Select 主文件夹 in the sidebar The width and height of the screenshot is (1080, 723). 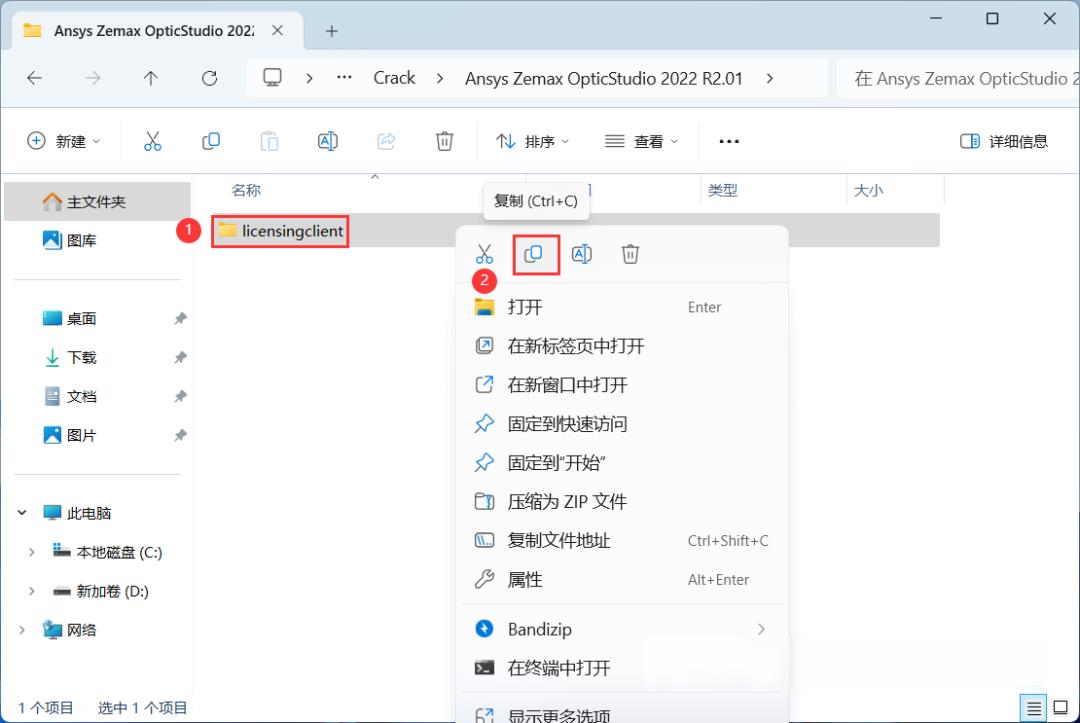(x=97, y=202)
